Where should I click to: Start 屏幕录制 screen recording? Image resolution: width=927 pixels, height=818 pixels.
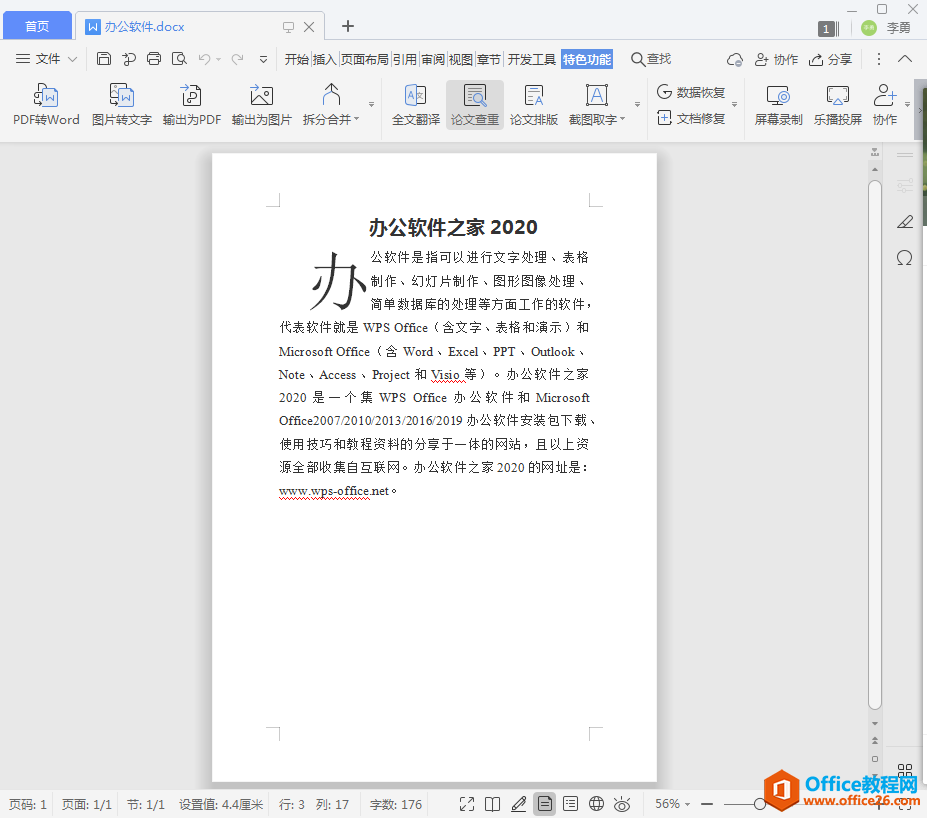pyautogui.click(x=778, y=105)
